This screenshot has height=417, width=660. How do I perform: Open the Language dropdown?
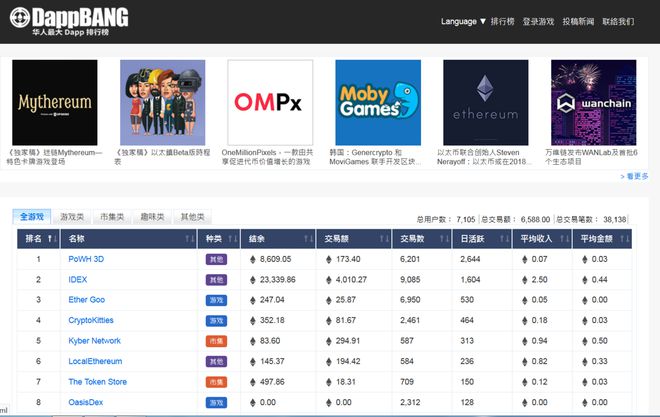tap(463, 21)
